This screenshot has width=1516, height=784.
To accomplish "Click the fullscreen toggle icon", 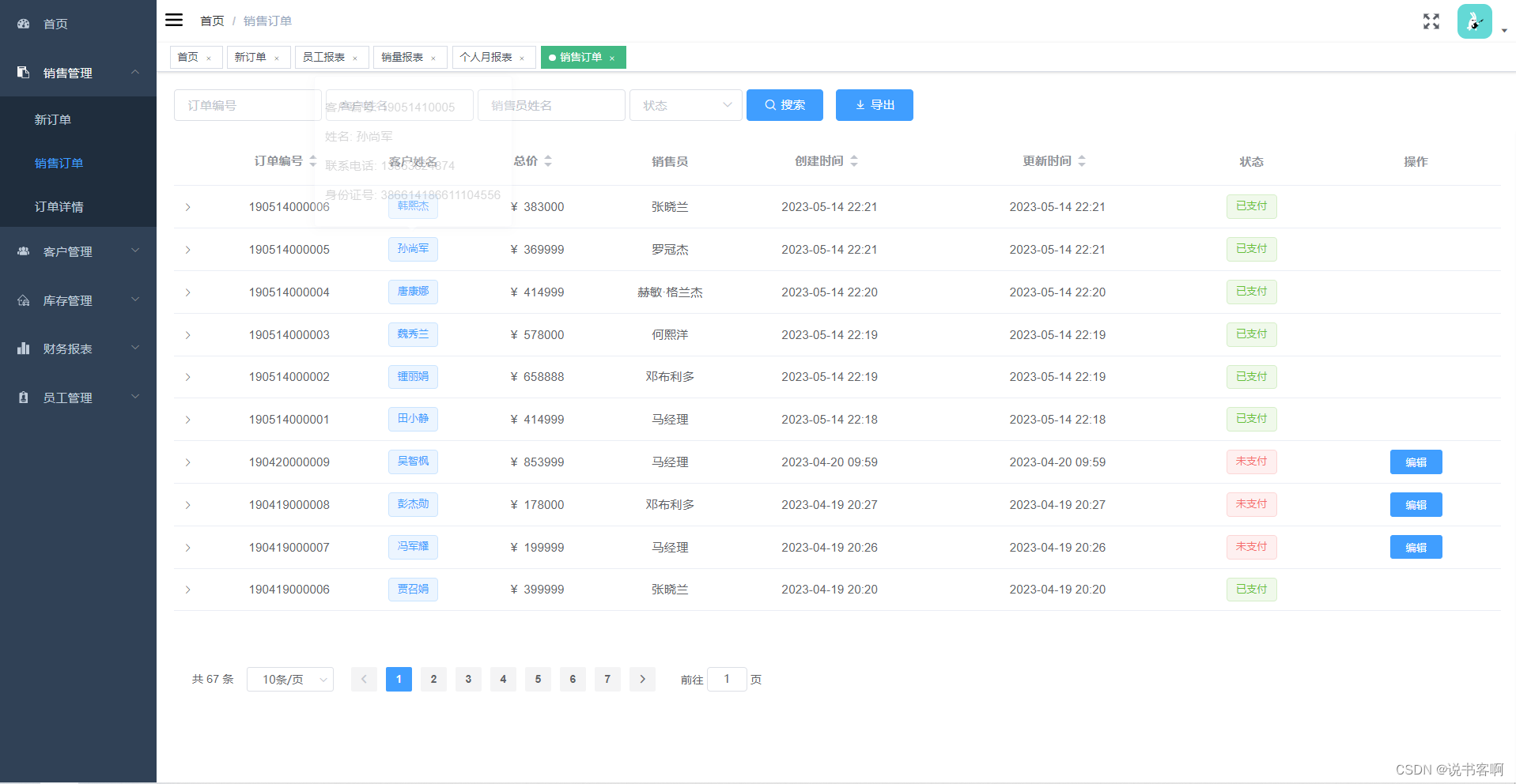I will 1431,21.
